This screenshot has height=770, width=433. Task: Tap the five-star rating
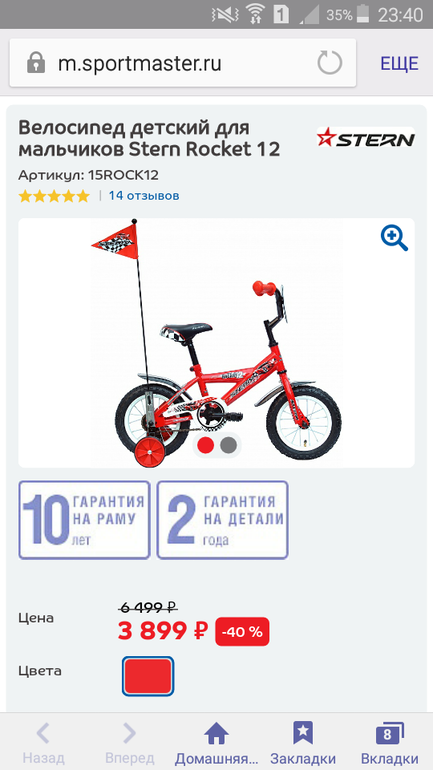[x=54, y=196]
